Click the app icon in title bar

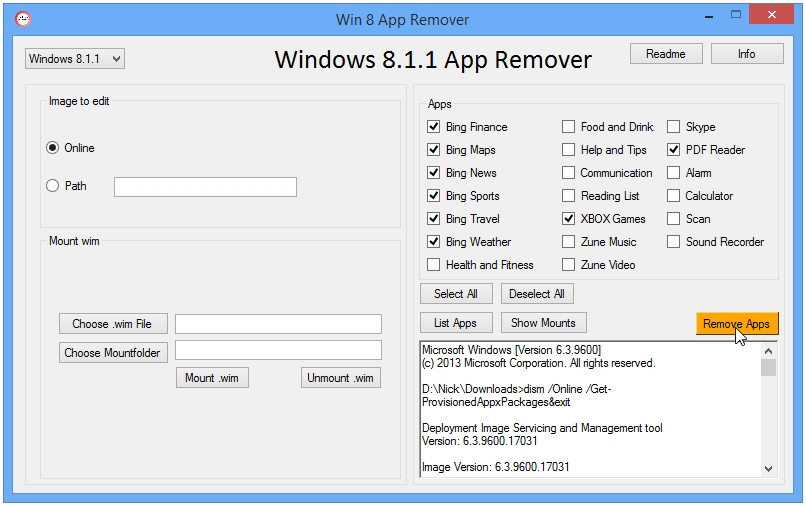coord(23,19)
